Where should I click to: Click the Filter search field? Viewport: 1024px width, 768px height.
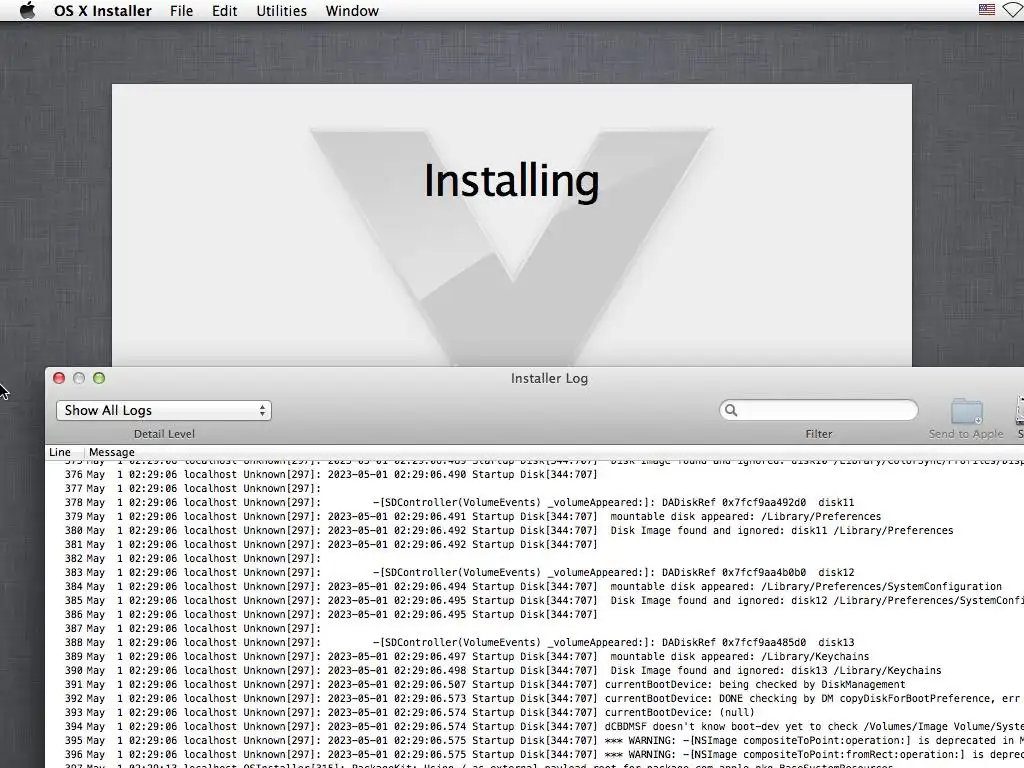pos(818,410)
